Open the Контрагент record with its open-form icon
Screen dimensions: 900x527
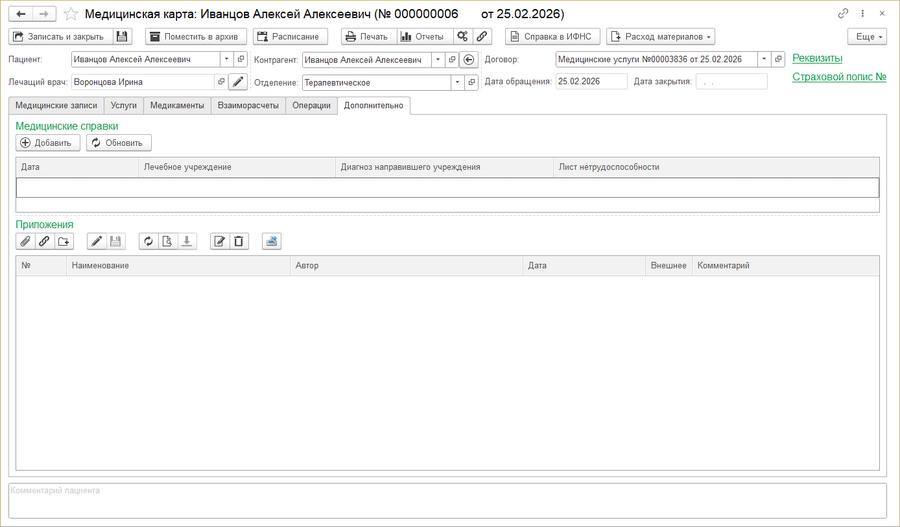pyautogui.click(x=452, y=59)
